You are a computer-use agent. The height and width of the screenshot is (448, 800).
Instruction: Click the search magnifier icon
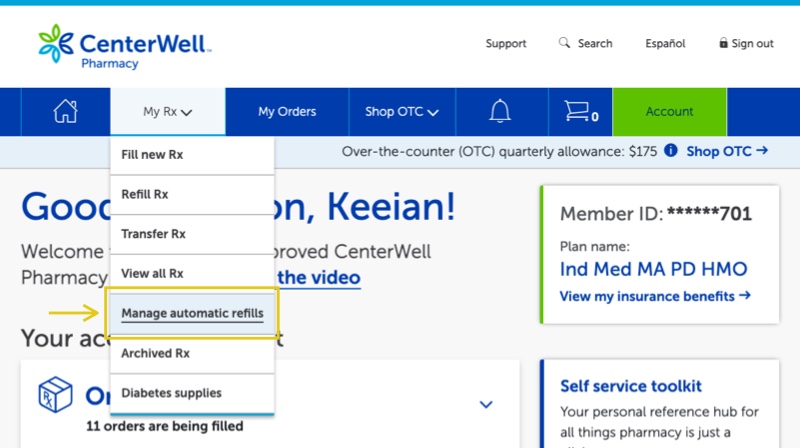click(x=564, y=43)
